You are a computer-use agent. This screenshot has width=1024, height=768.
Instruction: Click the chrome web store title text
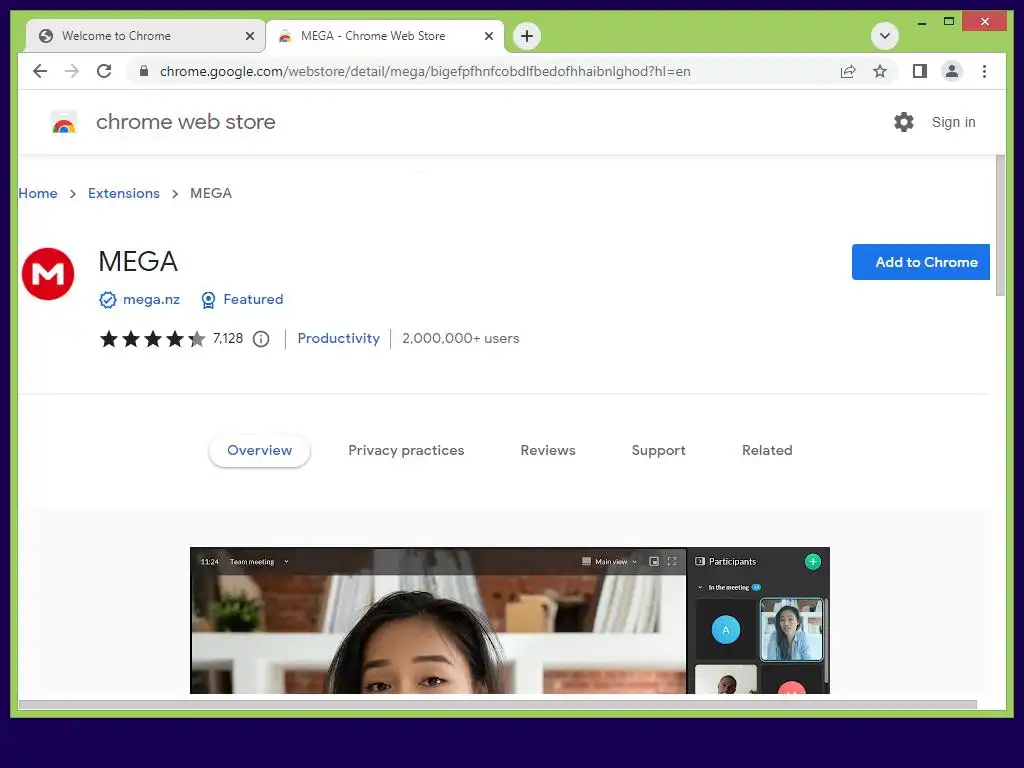(185, 122)
